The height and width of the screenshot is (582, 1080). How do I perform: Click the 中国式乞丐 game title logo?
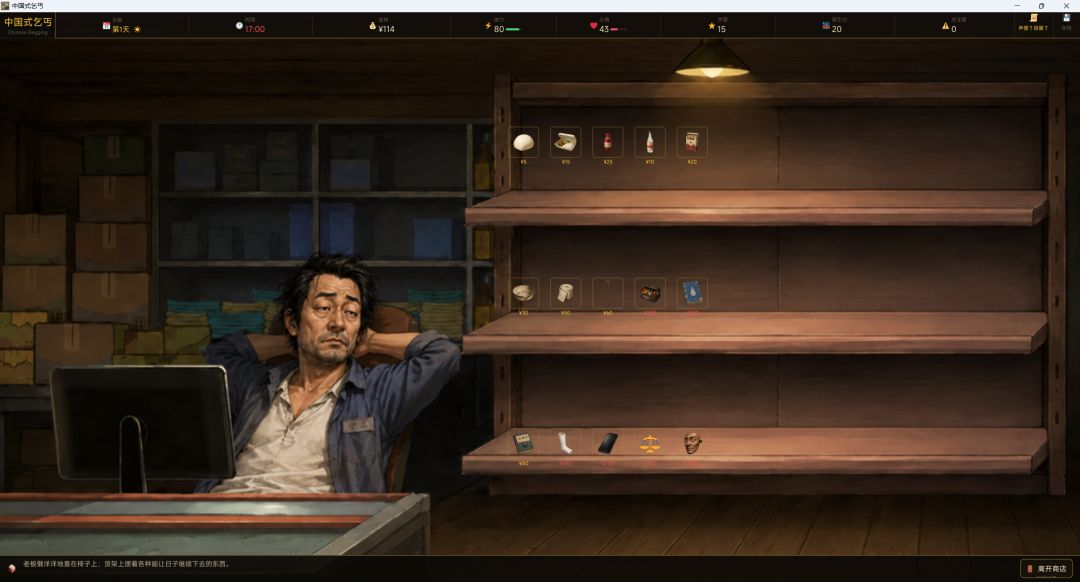28,23
